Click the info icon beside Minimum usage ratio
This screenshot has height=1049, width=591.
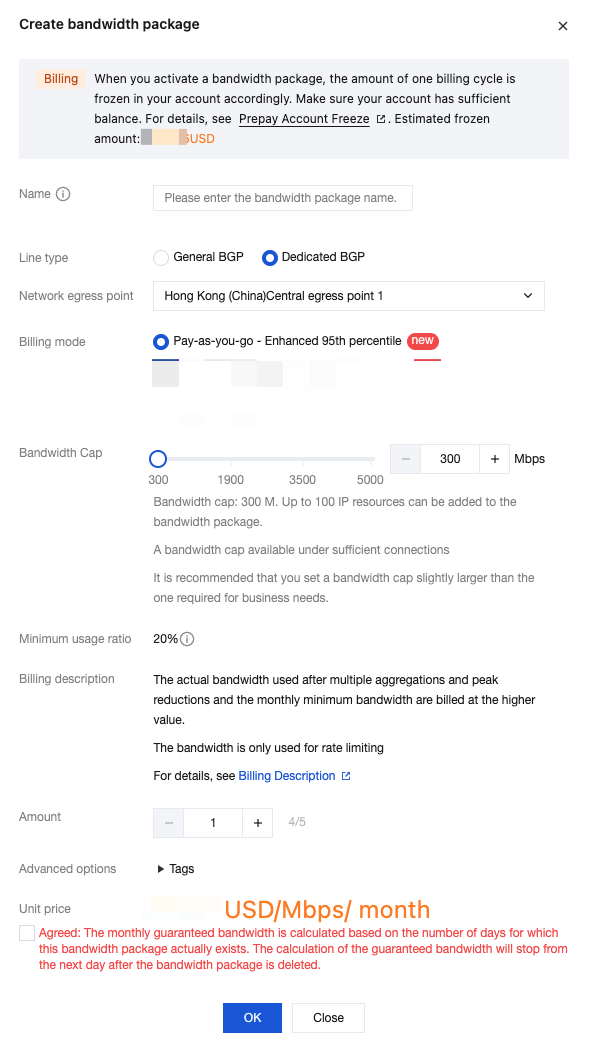coord(187,639)
